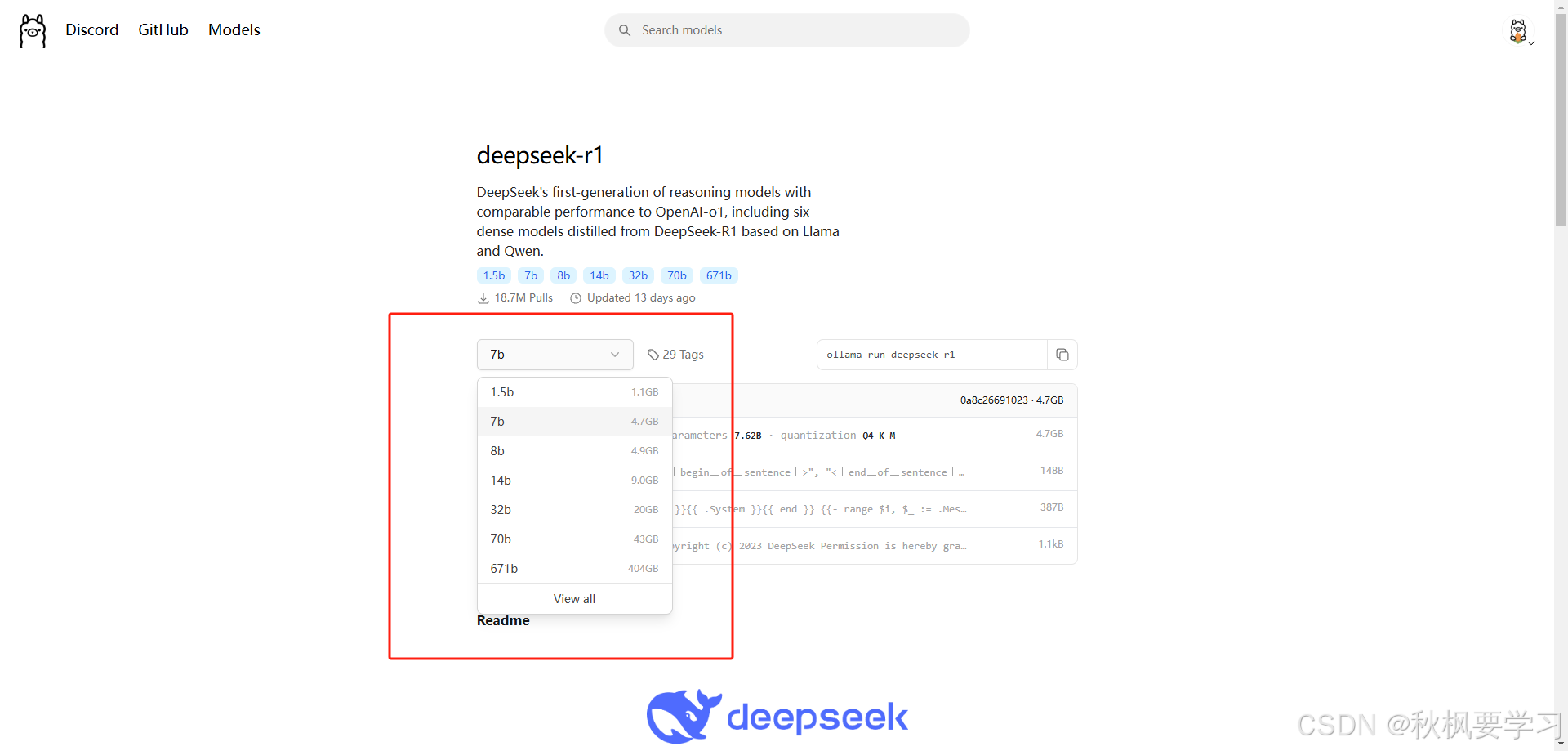Select the 32b size tag badge
Viewport: 1568px width, 751px height.
[x=638, y=275]
